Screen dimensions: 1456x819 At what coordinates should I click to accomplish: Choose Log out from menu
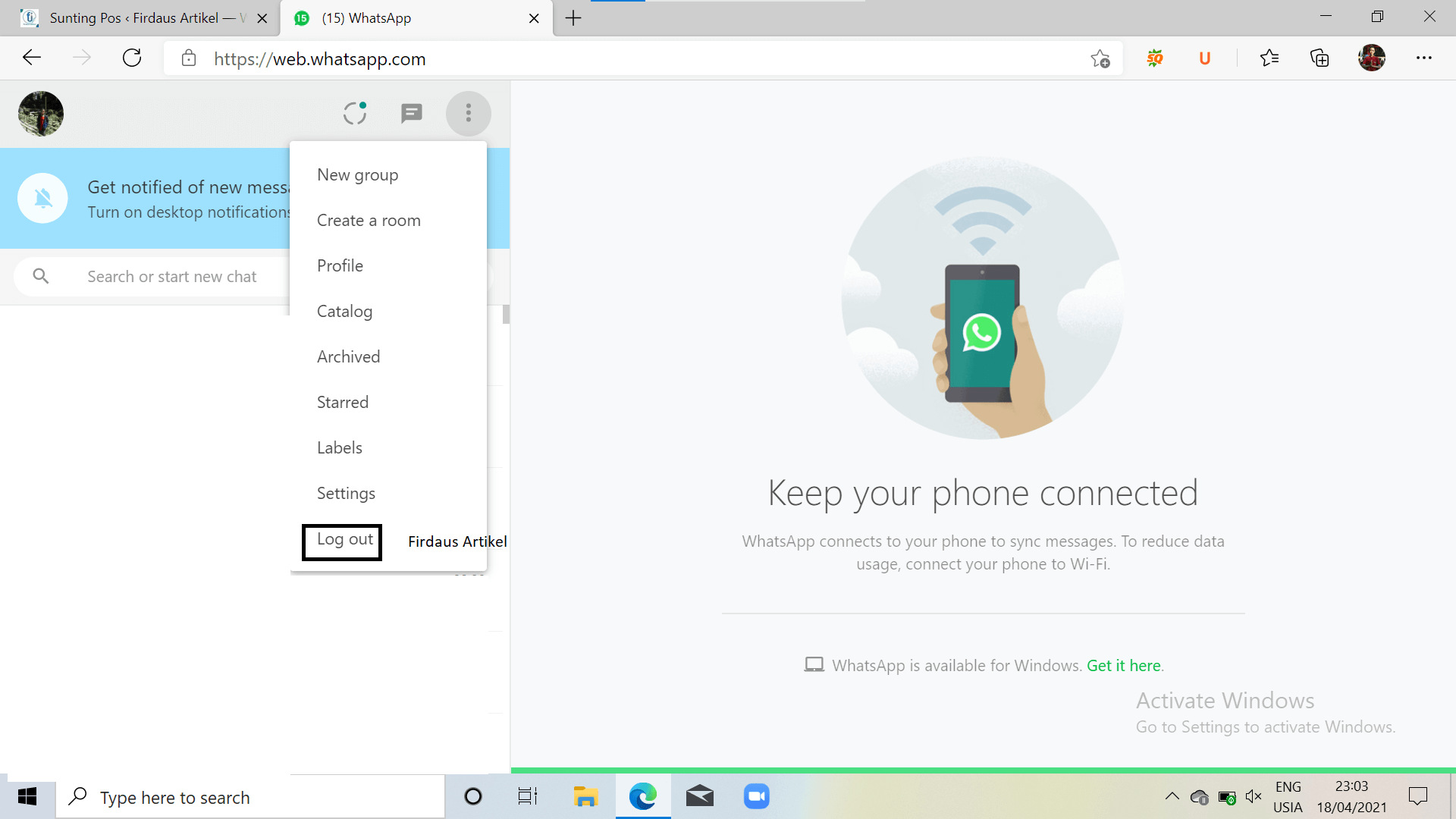[345, 540]
